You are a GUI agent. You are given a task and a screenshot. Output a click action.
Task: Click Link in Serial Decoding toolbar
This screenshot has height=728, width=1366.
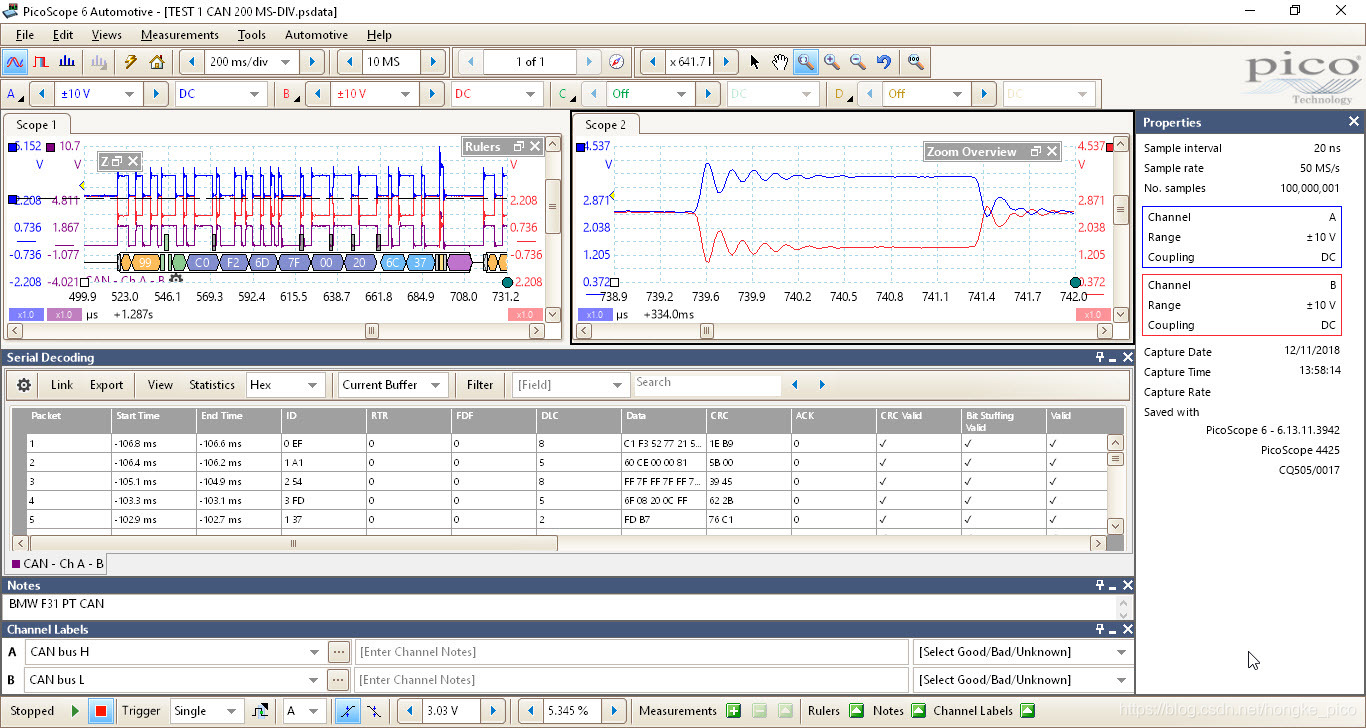[x=62, y=385]
